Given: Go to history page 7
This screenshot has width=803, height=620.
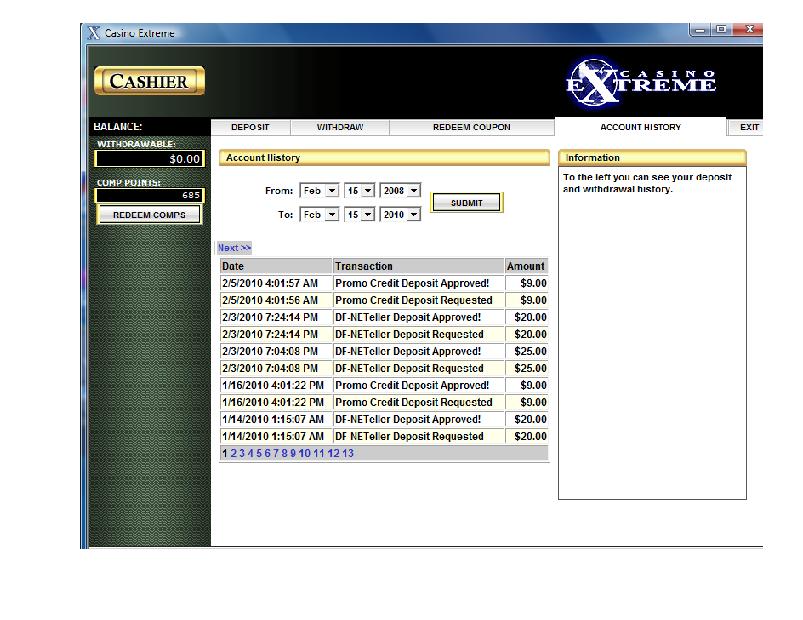Looking at the screenshot, I should click(x=276, y=453).
